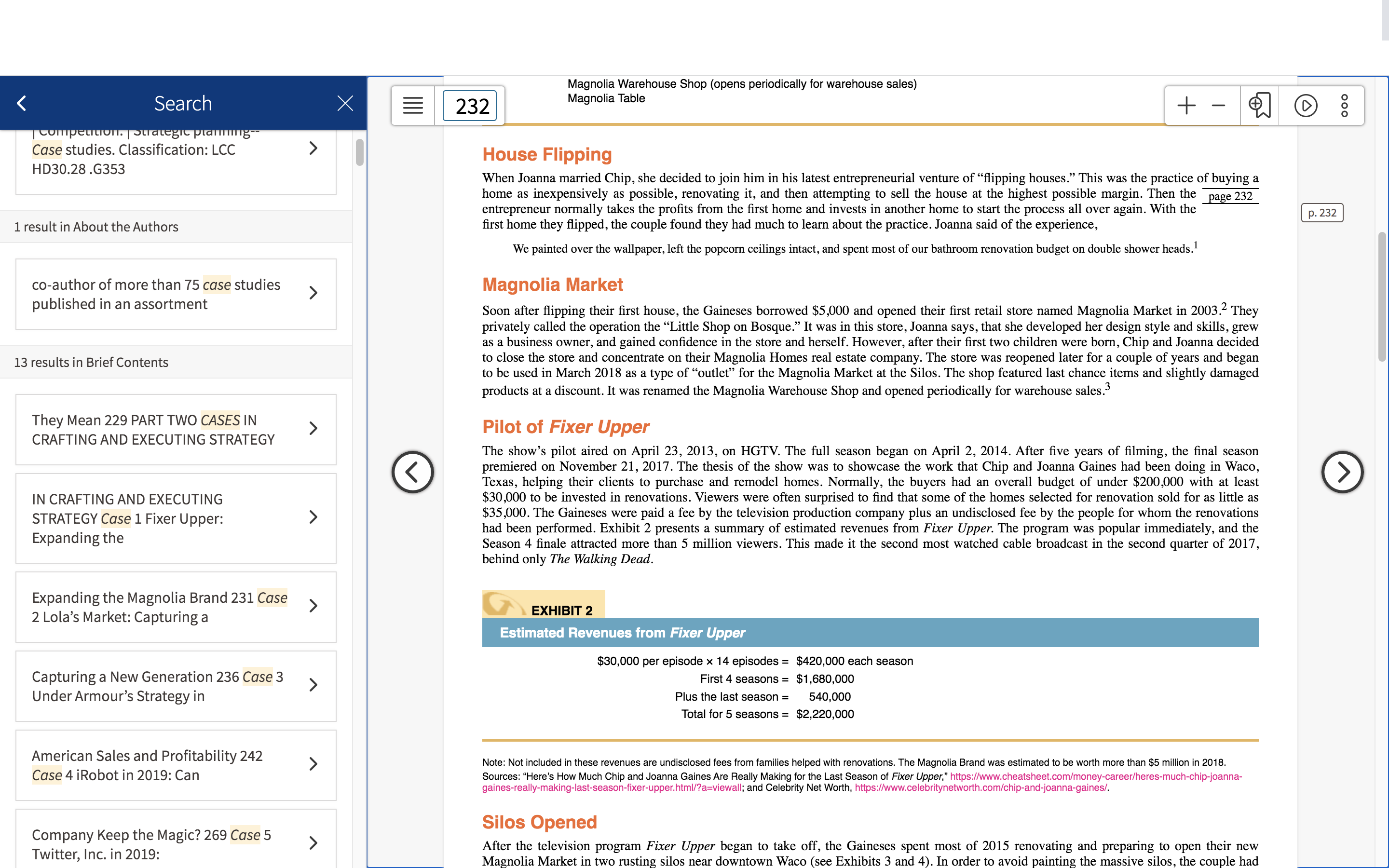Click the 'Silos Opened' heading
1389x868 pixels.
(x=540, y=822)
